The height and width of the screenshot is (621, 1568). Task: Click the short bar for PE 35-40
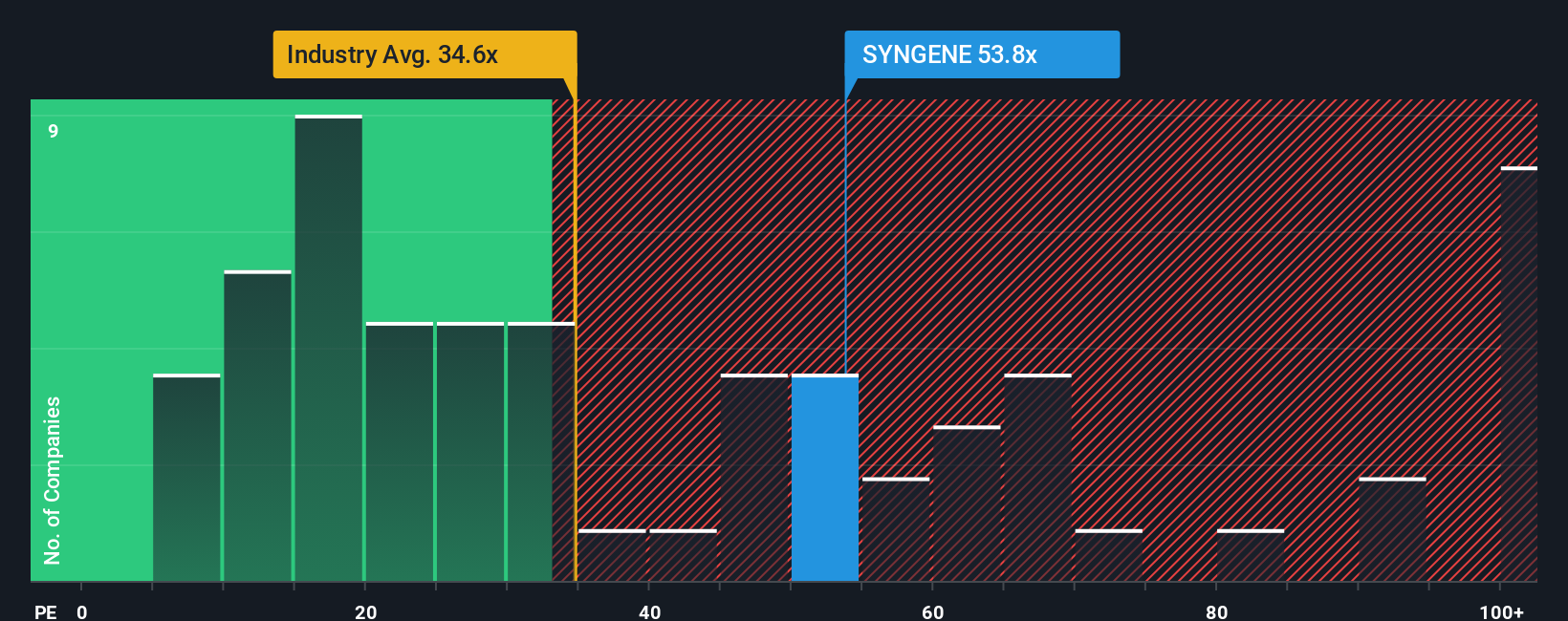613,555
